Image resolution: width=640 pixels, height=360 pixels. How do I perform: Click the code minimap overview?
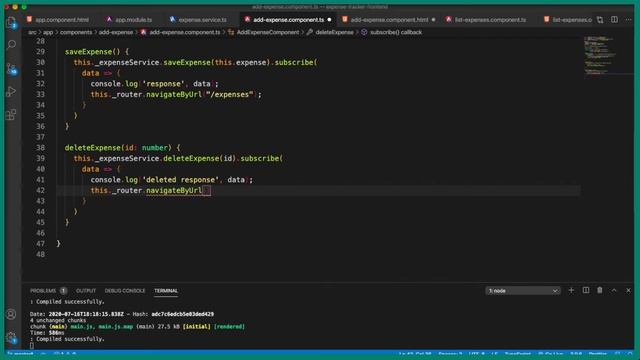point(599,56)
